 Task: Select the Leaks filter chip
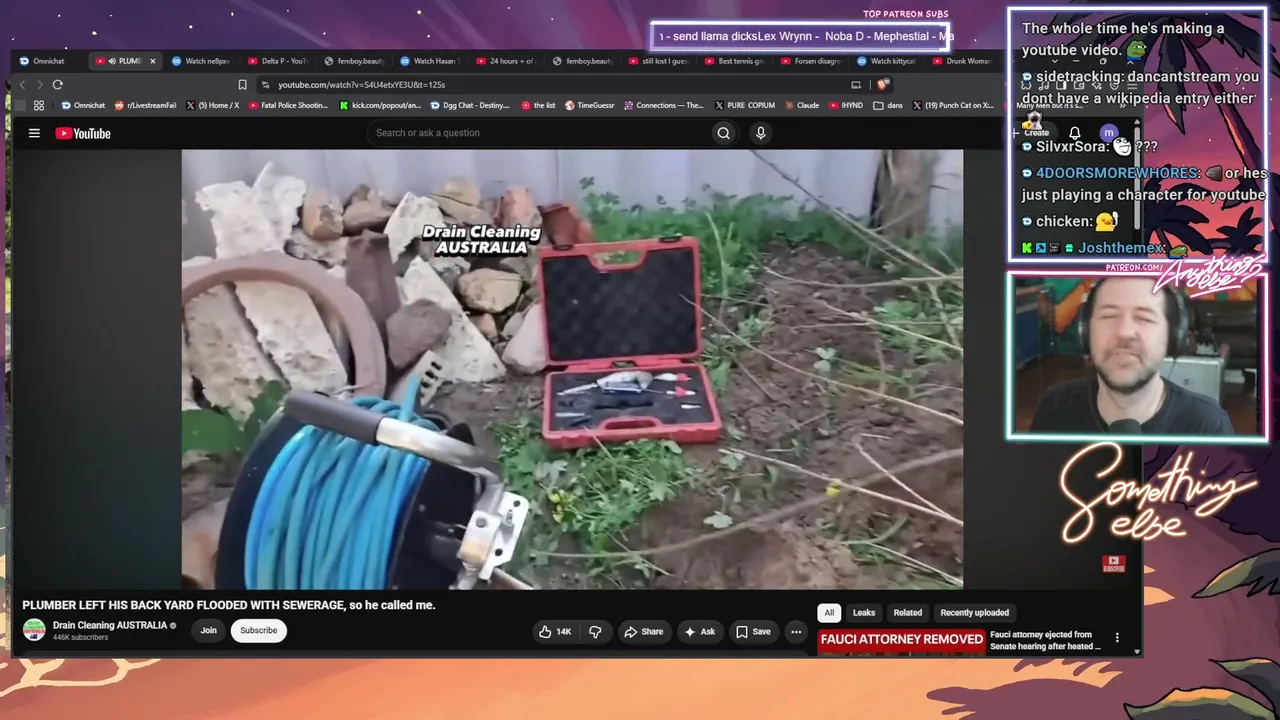point(864,613)
